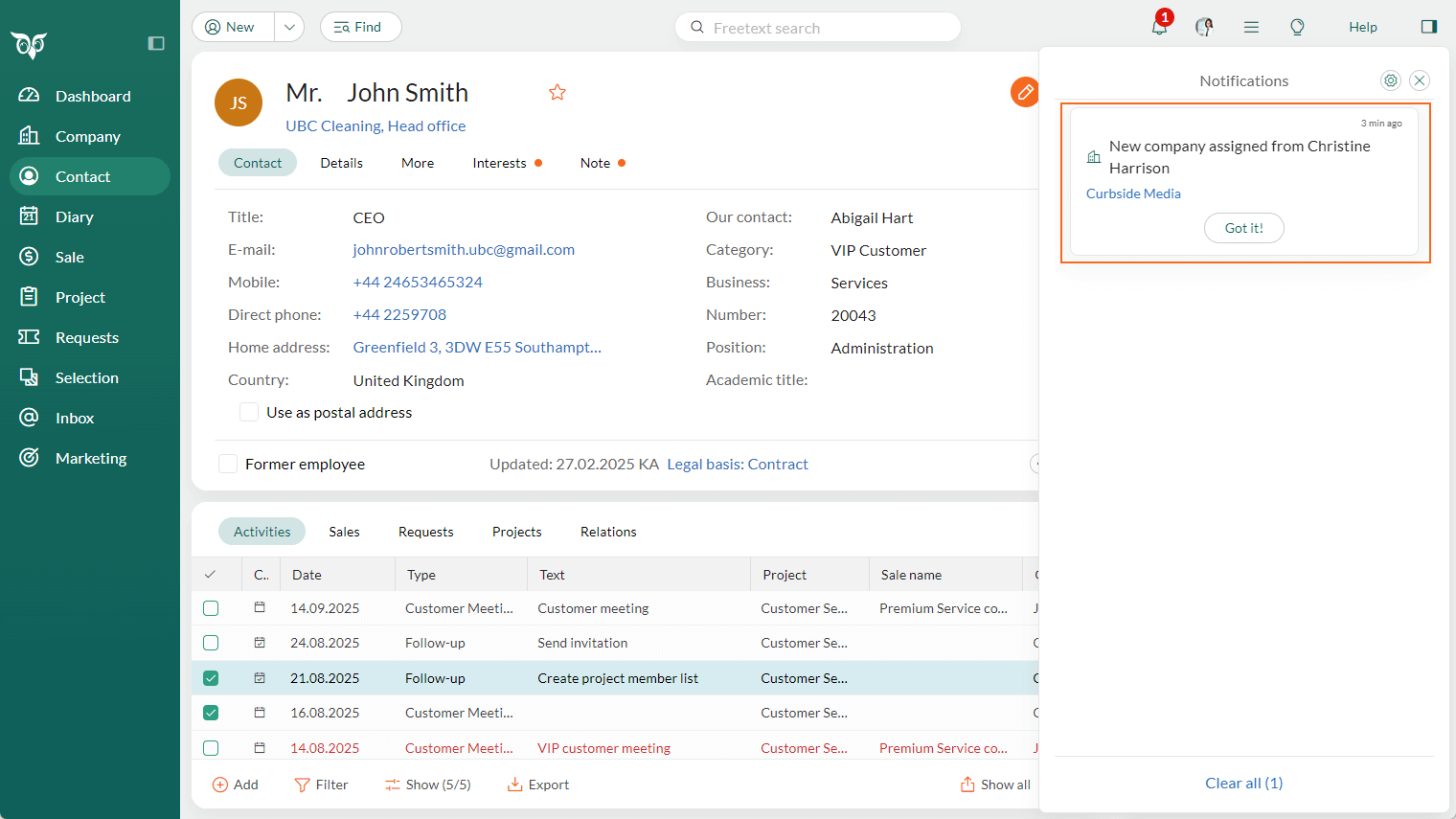Screen dimensions: 1456x819
Task: Click the Freetext search field
Action: coord(817,27)
